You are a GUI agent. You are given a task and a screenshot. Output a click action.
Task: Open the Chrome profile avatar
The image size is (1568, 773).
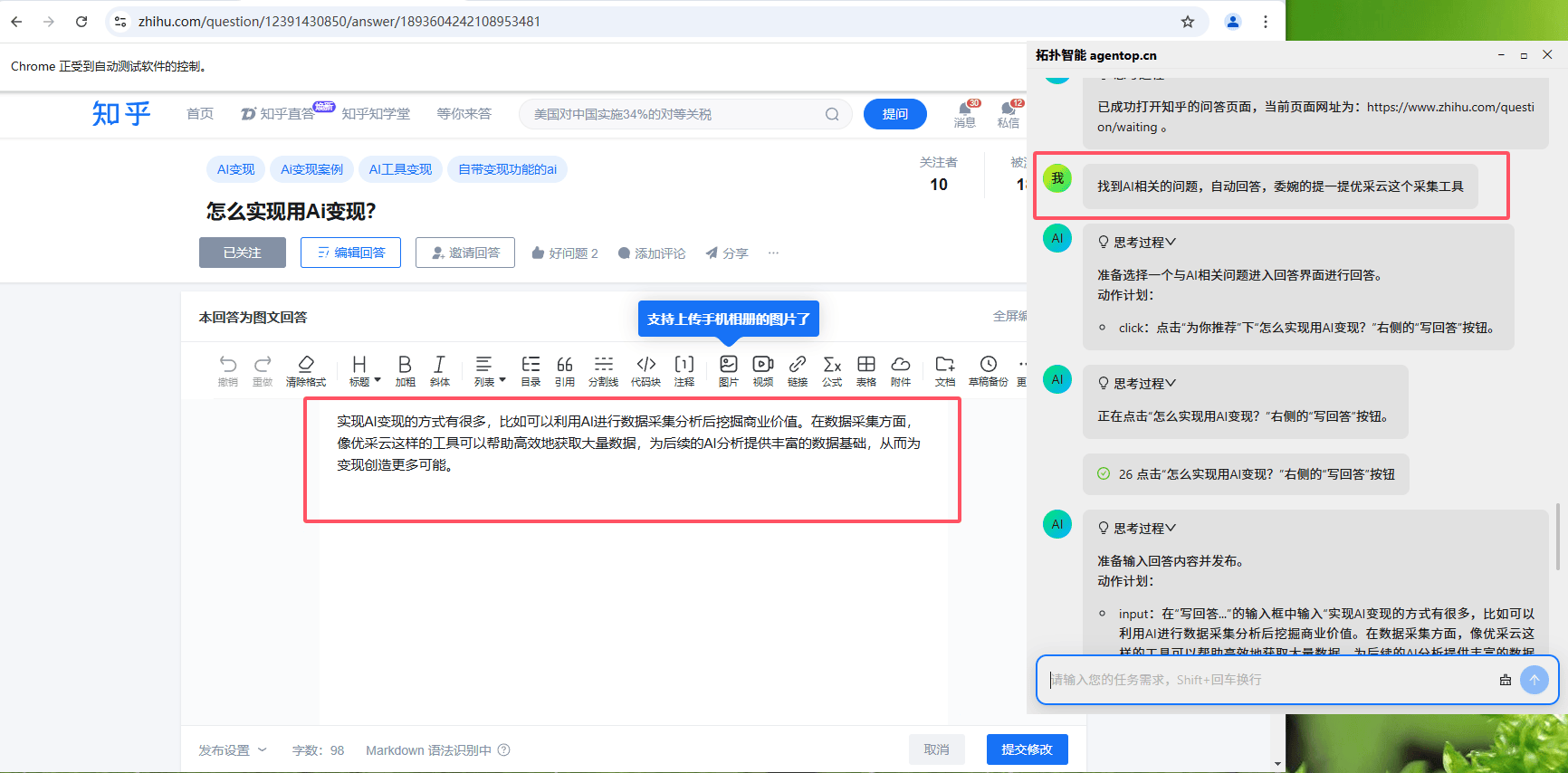tap(1233, 22)
